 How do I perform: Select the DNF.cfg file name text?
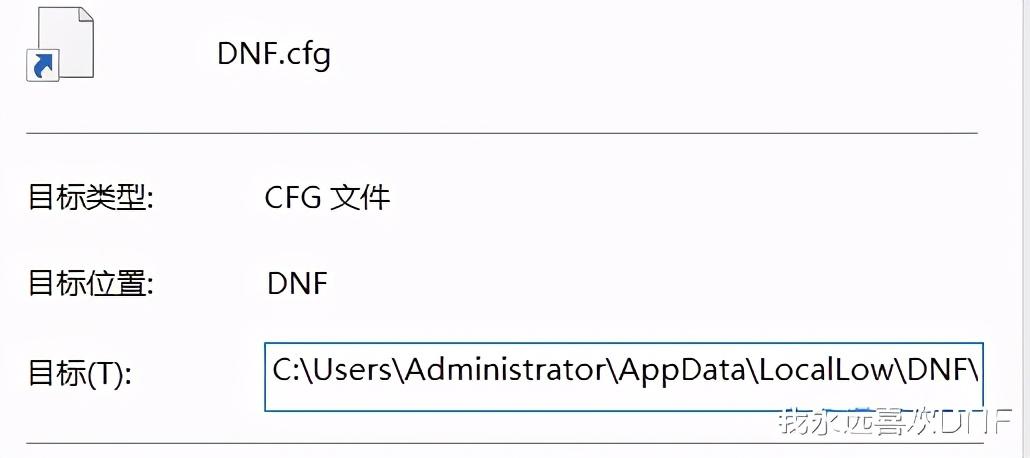pyautogui.click(x=273, y=53)
